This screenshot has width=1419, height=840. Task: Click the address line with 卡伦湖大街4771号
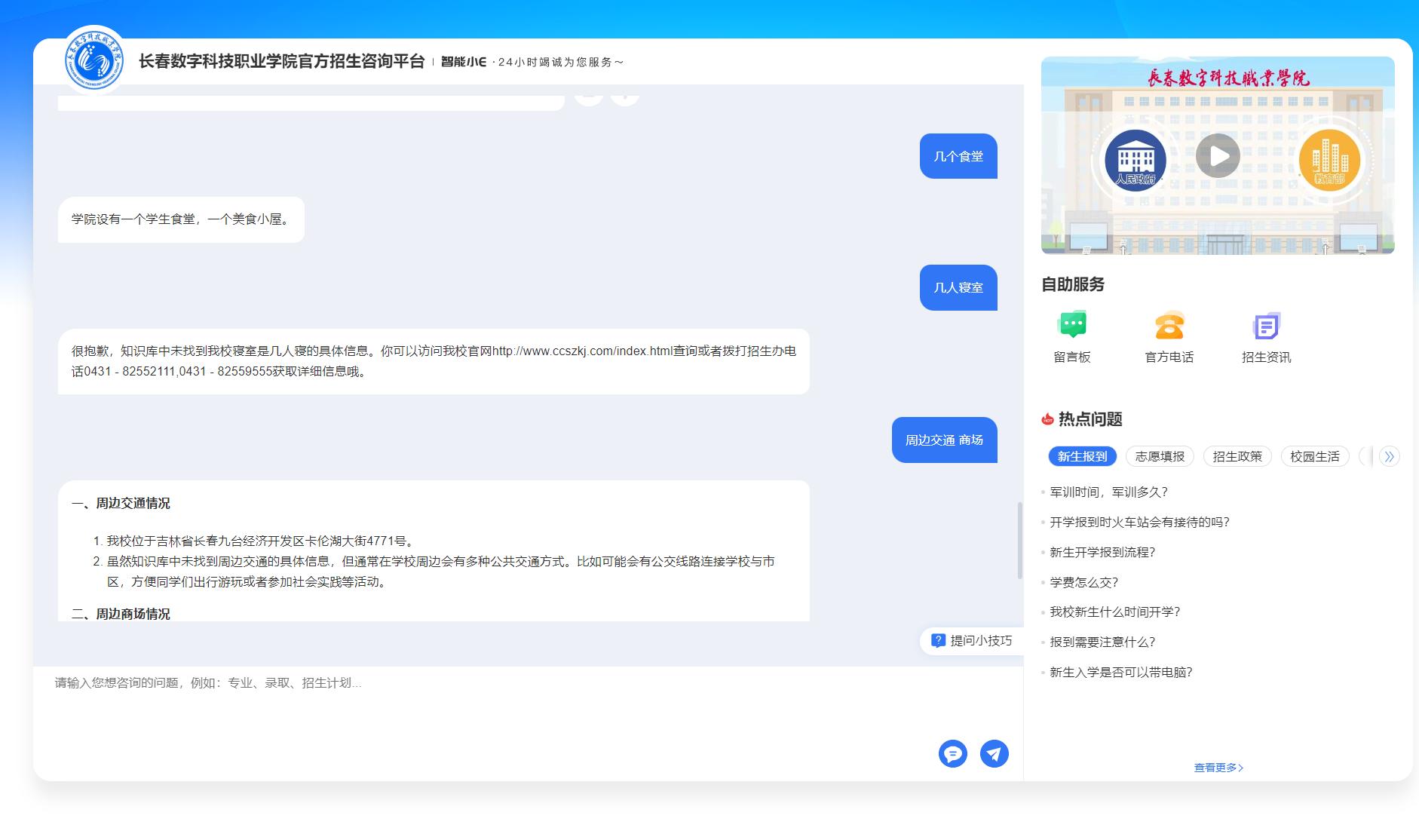tap(260, 541)
